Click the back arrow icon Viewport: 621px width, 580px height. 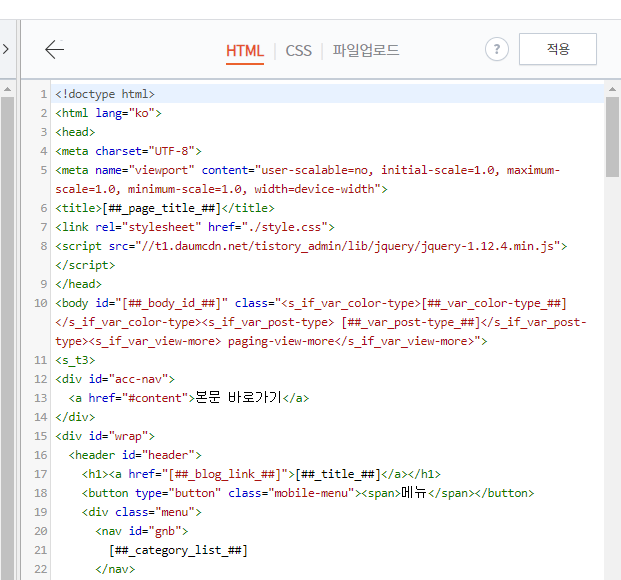coord(54,50)
